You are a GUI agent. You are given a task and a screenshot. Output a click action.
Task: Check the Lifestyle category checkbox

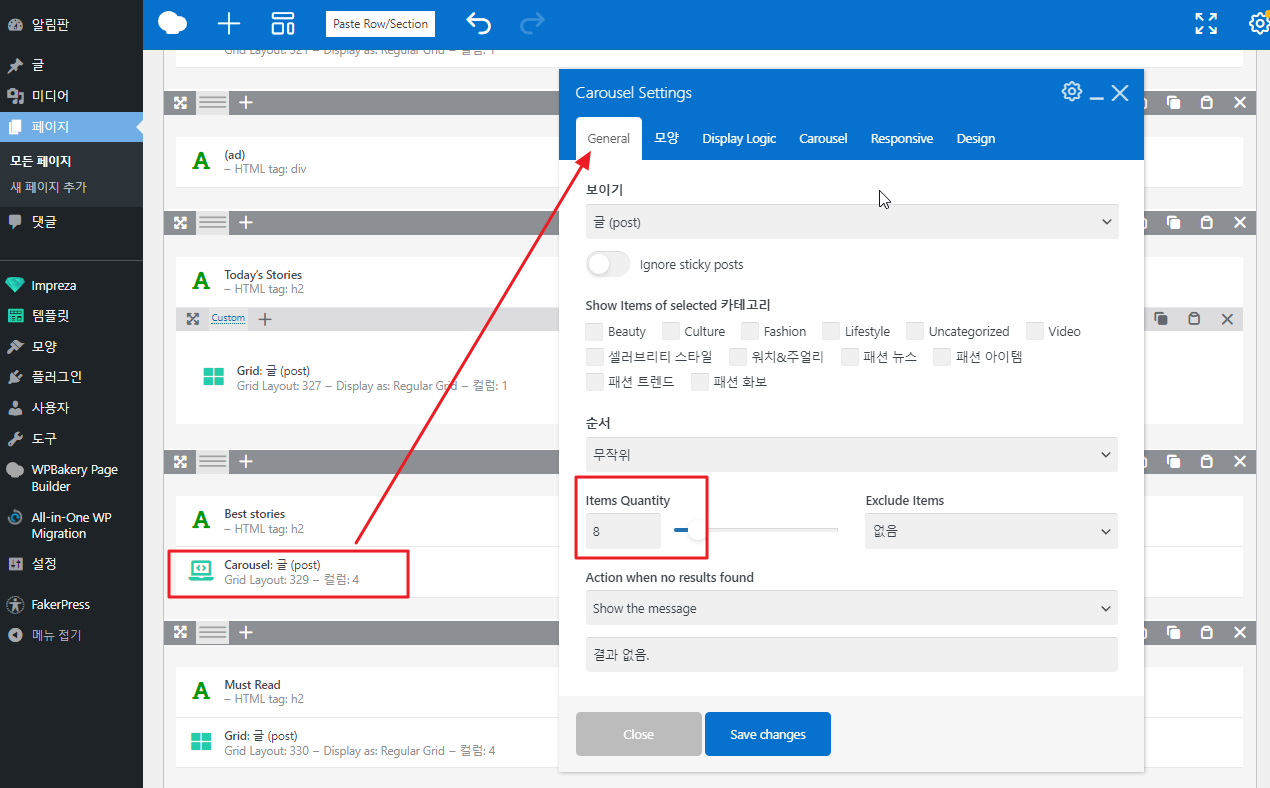831,331
